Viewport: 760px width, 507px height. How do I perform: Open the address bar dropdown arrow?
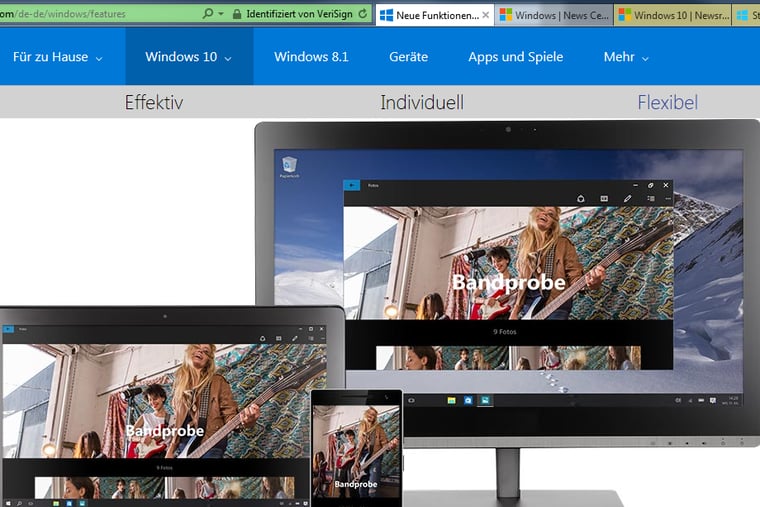[x=221, y=15]
